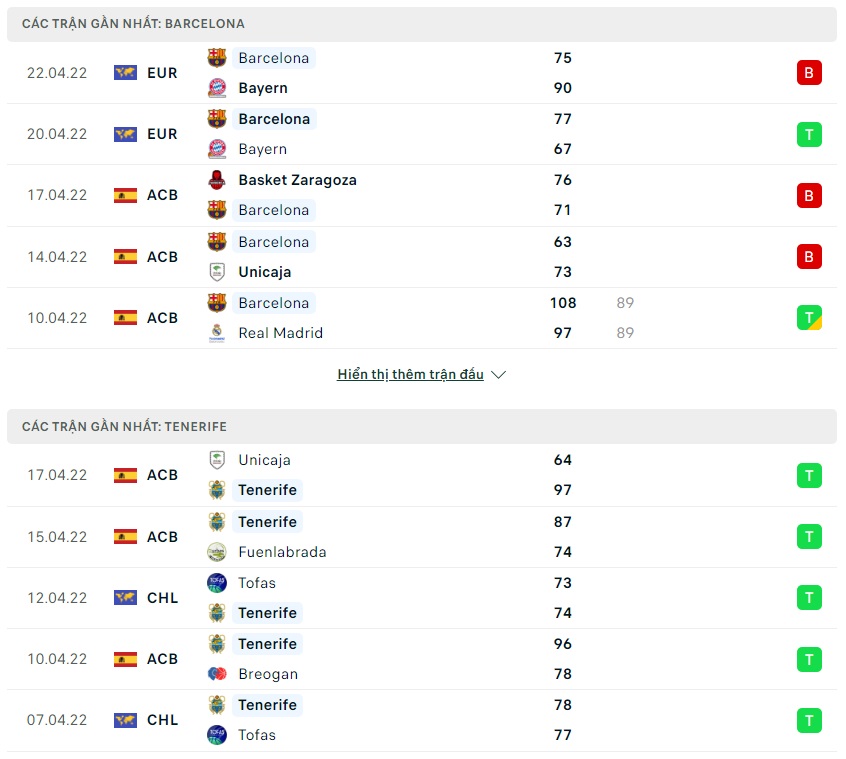Open the Real Madrid team name link

tap(280, 333)
